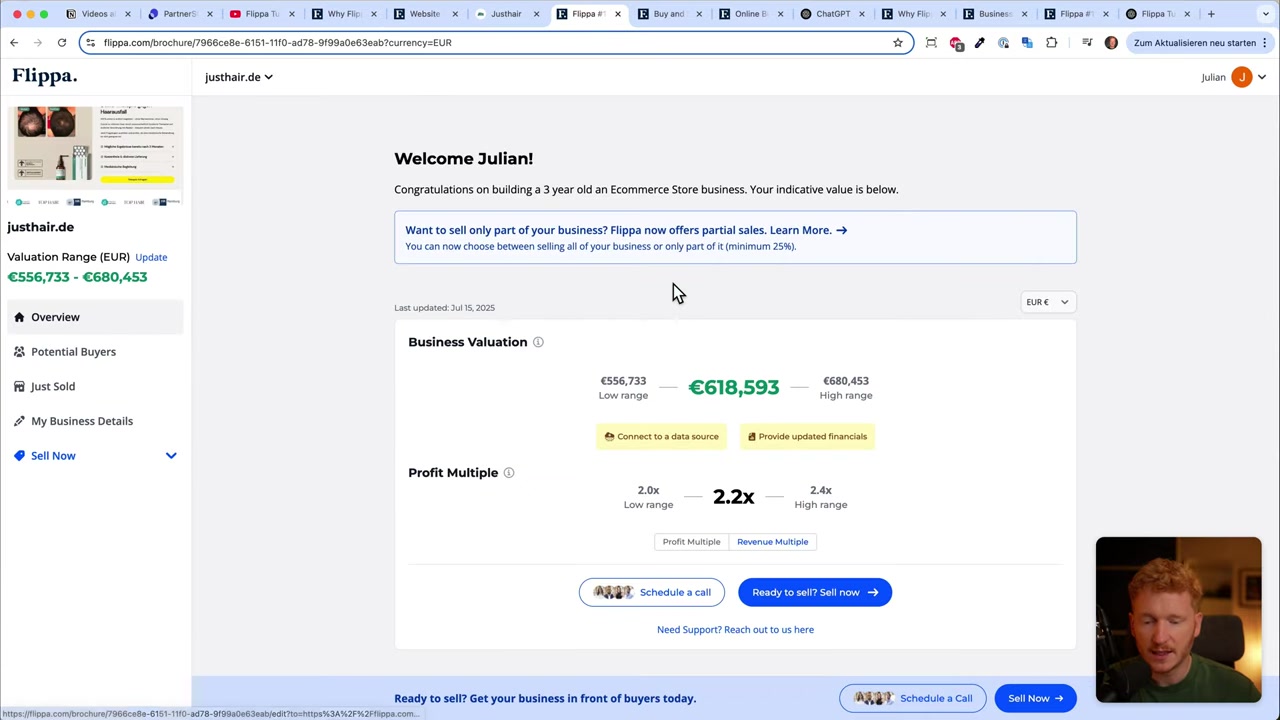The height and width of the screenshot is (720, 1280).
Task: Open the color picker eyedropper extension
Action: (980, 43)
